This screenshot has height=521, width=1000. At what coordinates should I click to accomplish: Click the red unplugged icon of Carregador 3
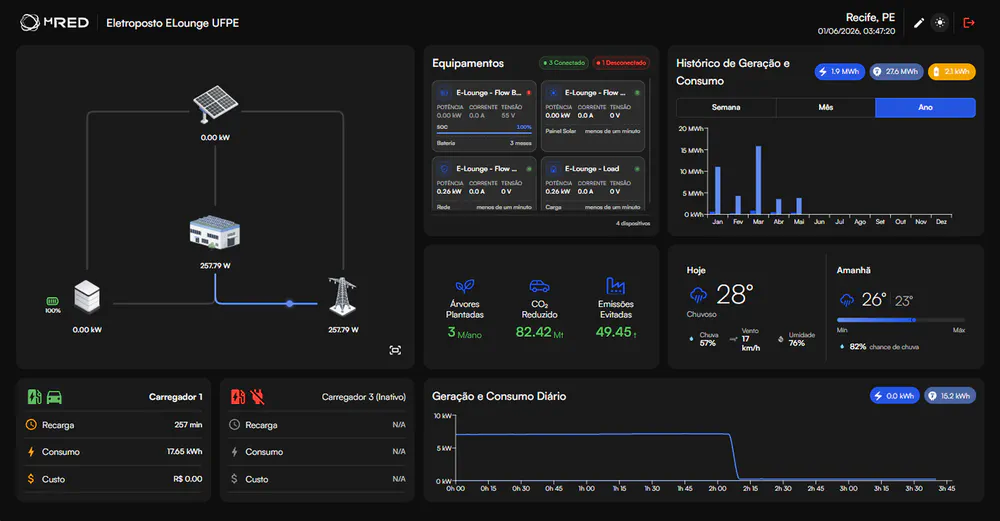point(258,397)
